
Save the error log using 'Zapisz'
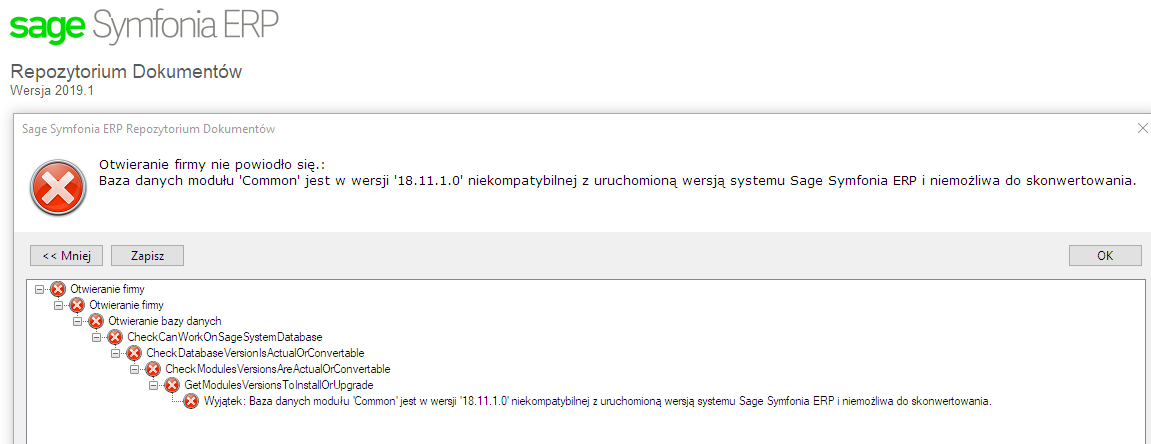coord(147,255)
